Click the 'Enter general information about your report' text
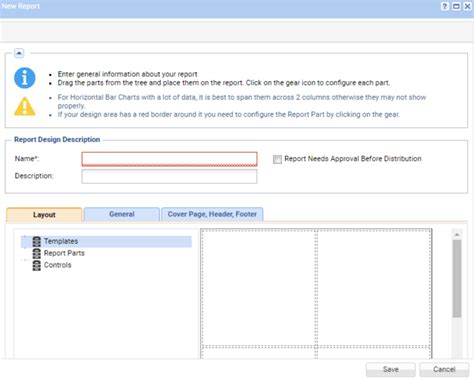Viewport: 474px width, 380px height. [x=127, y=74]
